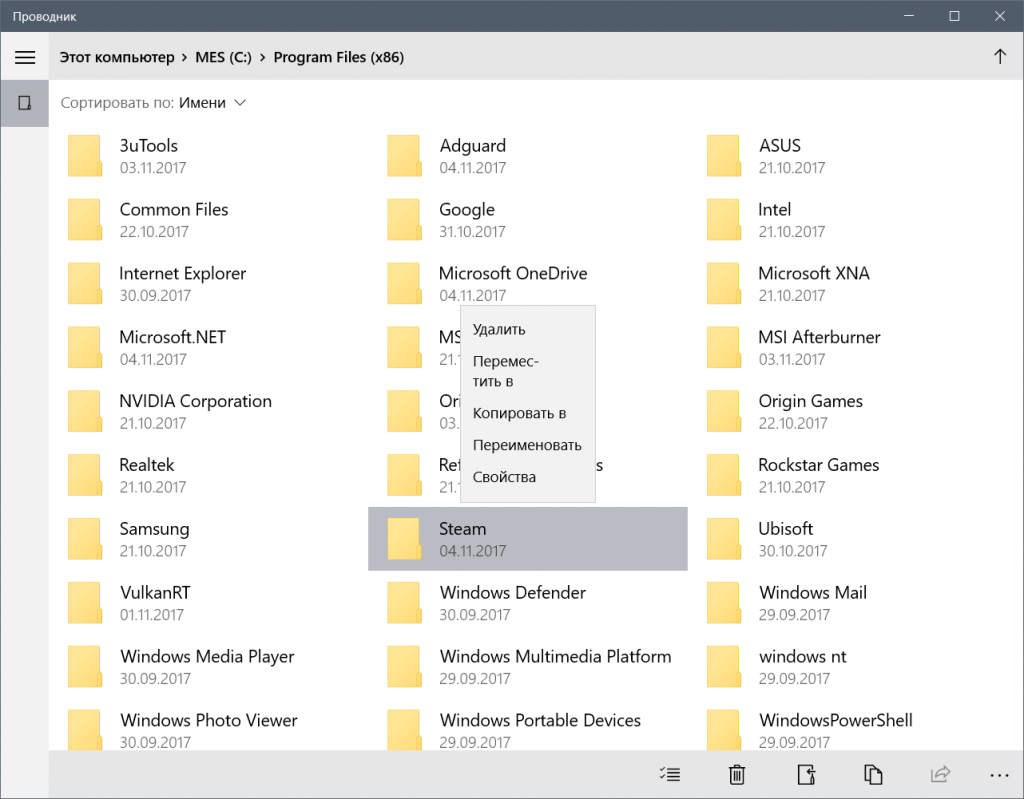Choose Переименовать in the context menu
Screen dimensions: 1024x799
527,445
